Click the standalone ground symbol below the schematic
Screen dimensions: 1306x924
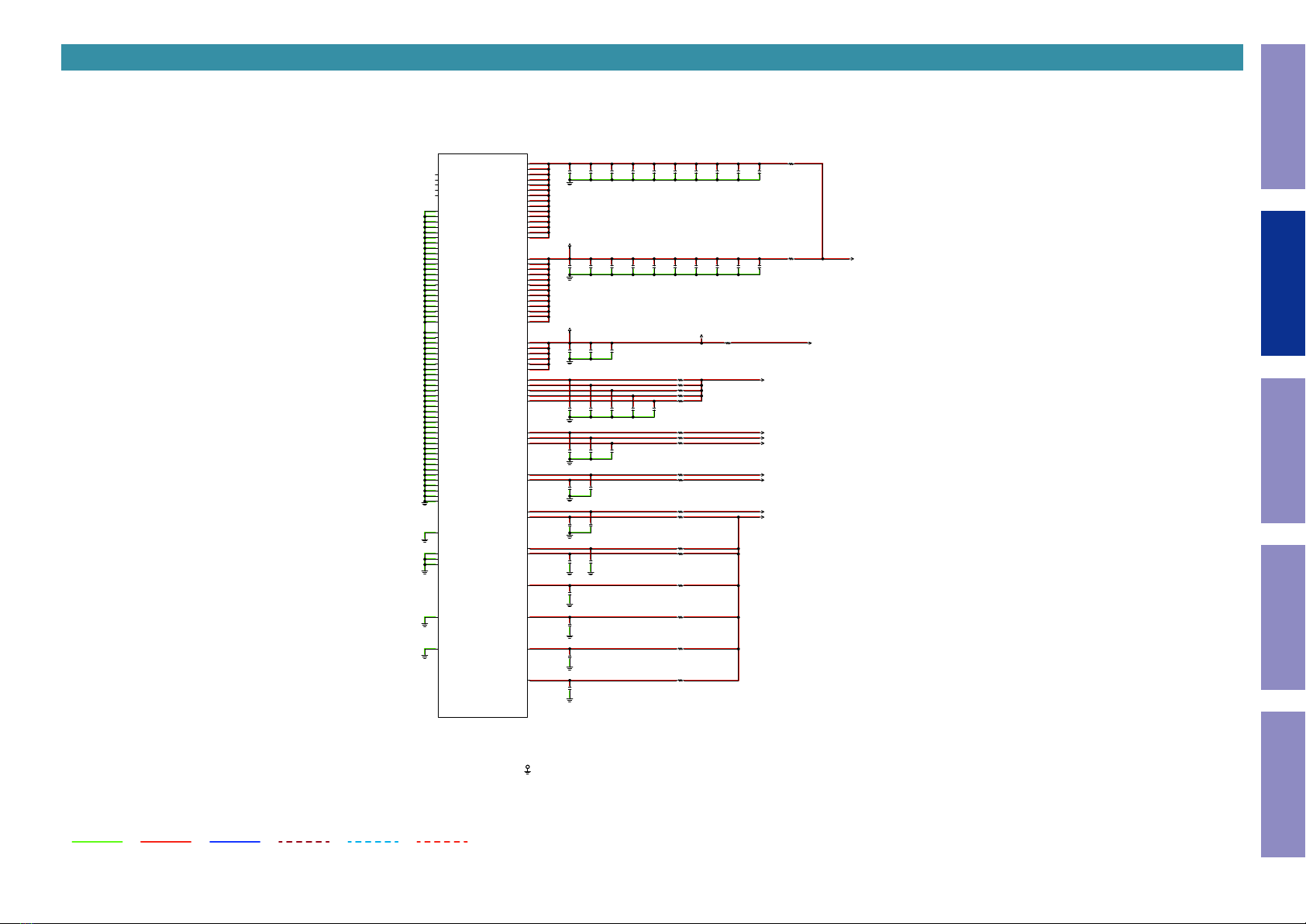coord(527,770)
